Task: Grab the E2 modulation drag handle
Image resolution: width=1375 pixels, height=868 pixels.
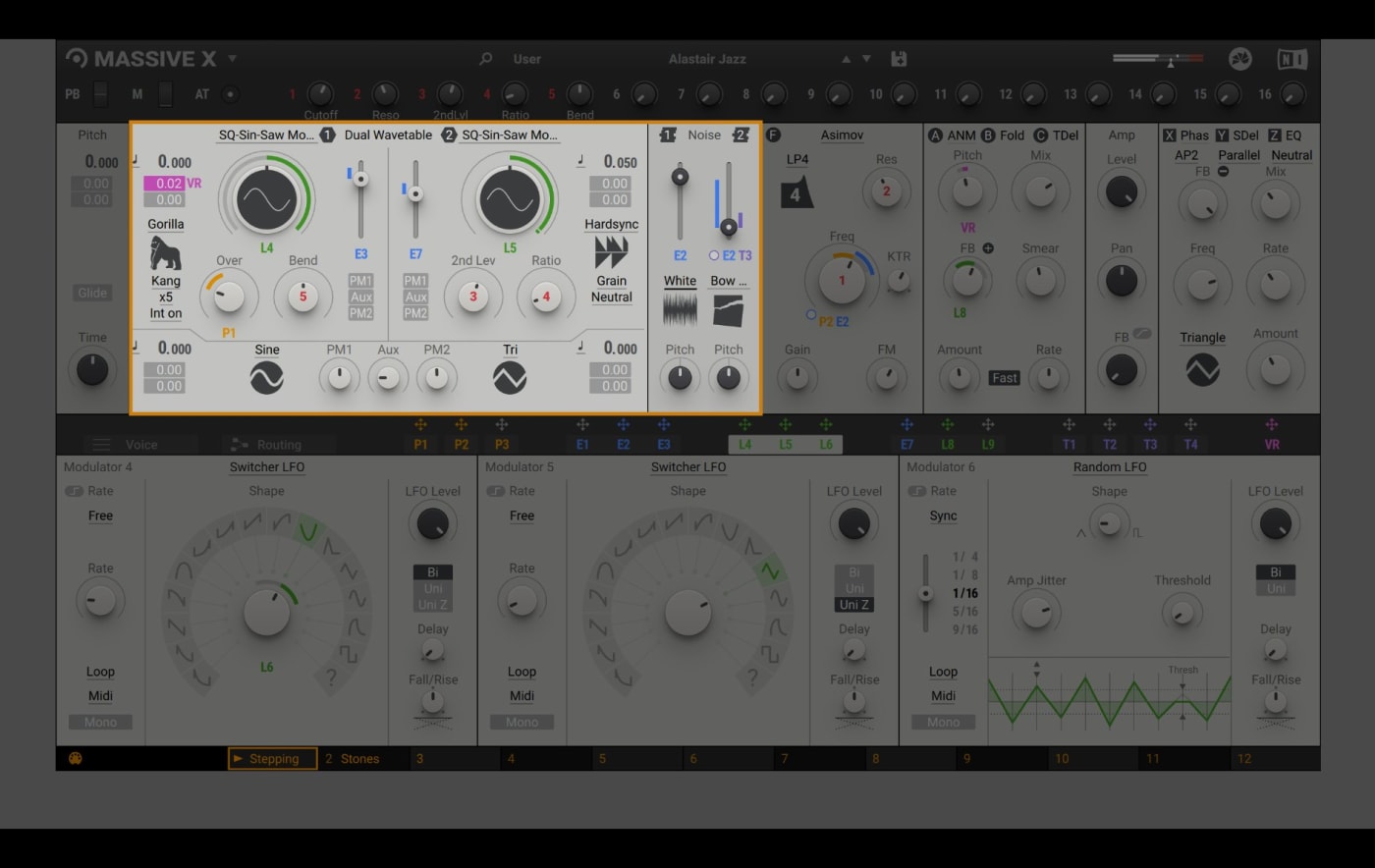Action: click(623, 425)
